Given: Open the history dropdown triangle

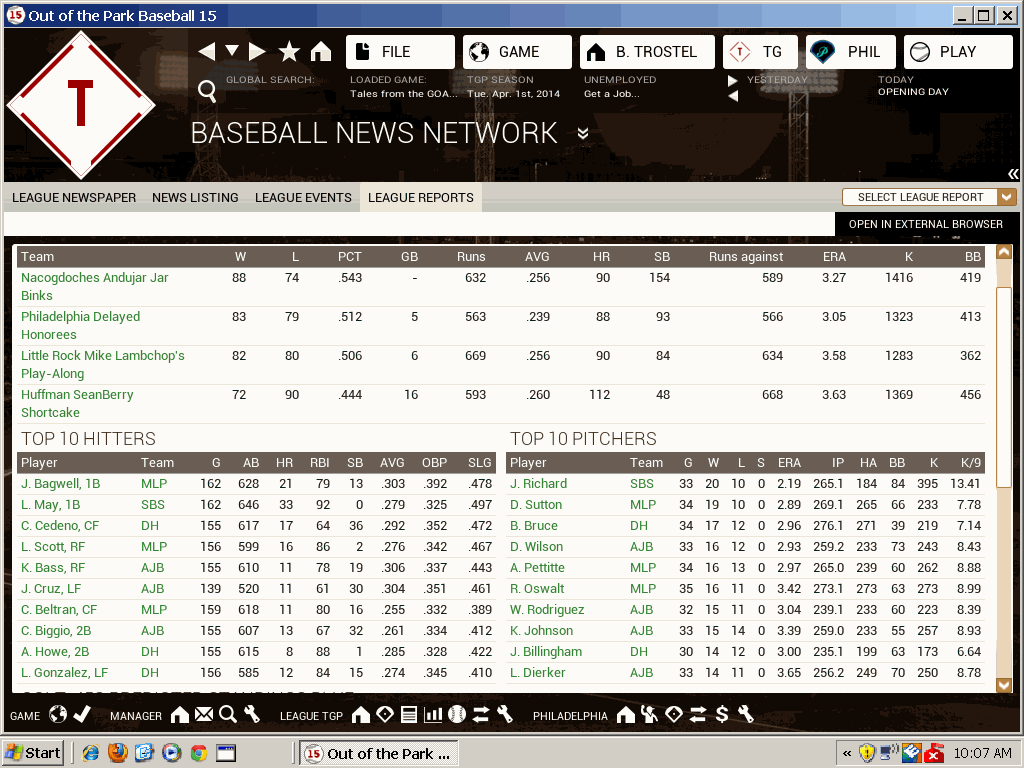Looking at the screenshot, I should pos(232,51).
